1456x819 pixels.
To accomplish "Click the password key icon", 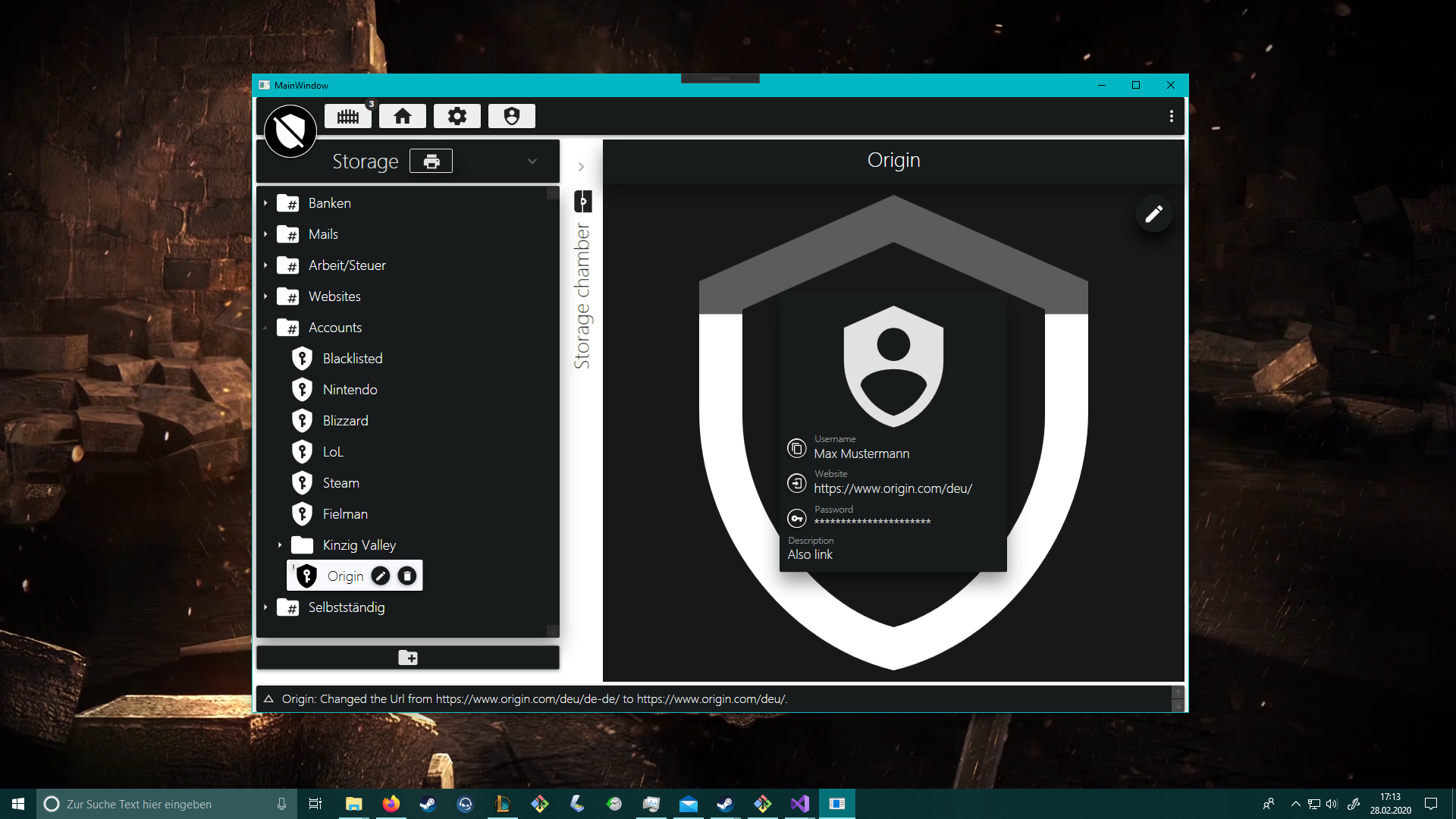I will click(x=796, y=519).
